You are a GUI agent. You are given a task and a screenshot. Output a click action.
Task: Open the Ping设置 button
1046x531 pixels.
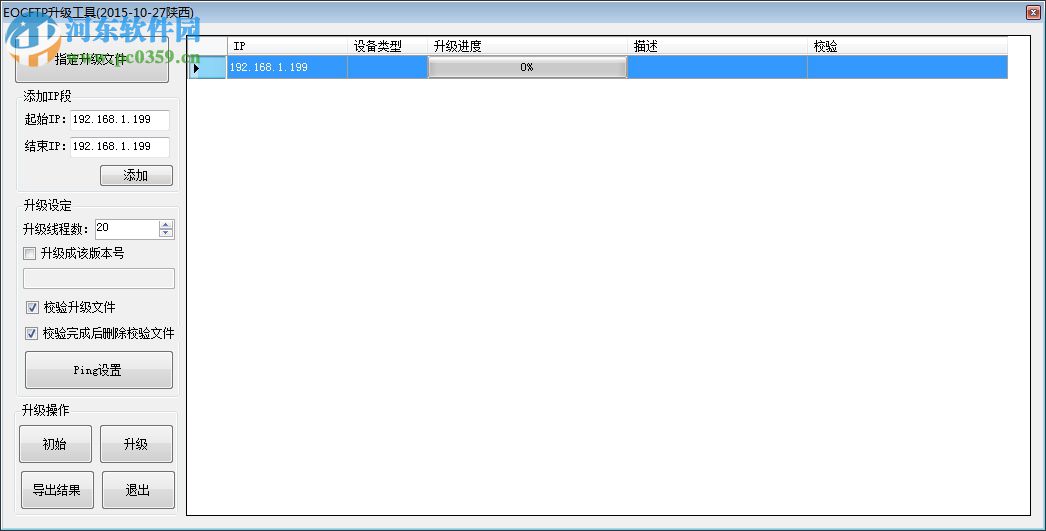[x=99, y=370]
